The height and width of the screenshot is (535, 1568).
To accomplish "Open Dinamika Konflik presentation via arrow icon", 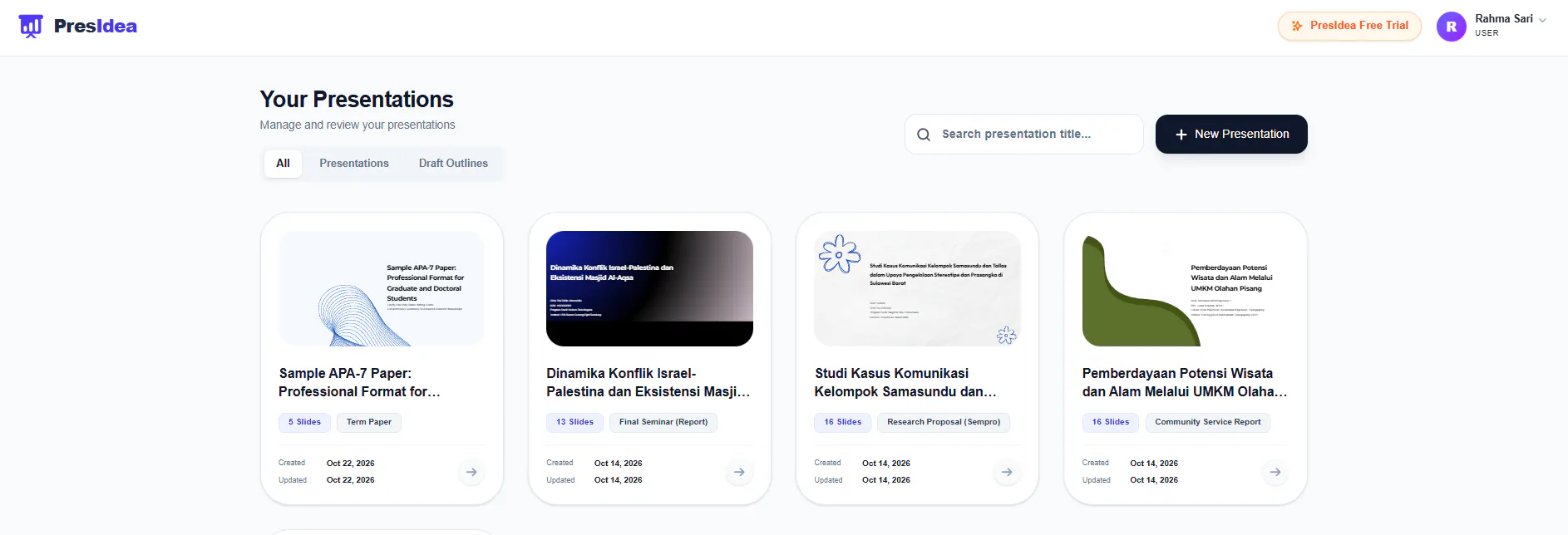I will tap(739, 472).
